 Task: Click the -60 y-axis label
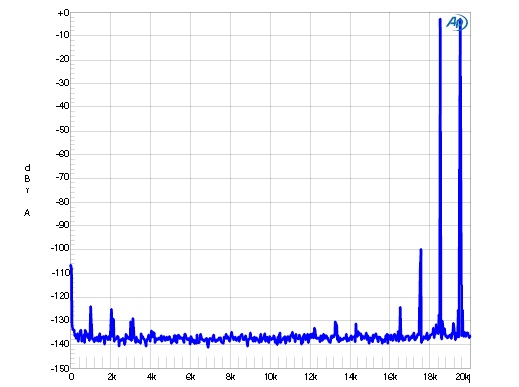(62, 154)
